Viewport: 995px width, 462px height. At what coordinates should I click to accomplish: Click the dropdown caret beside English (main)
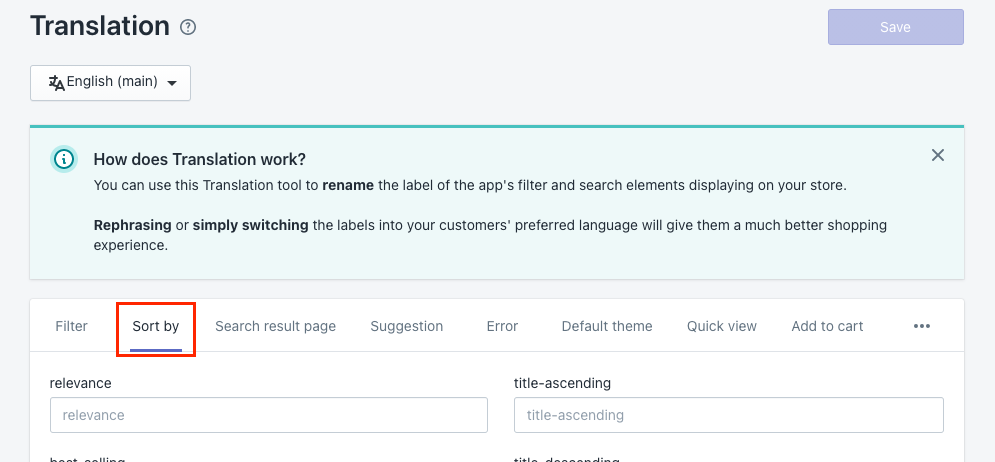tap(172, 84)
